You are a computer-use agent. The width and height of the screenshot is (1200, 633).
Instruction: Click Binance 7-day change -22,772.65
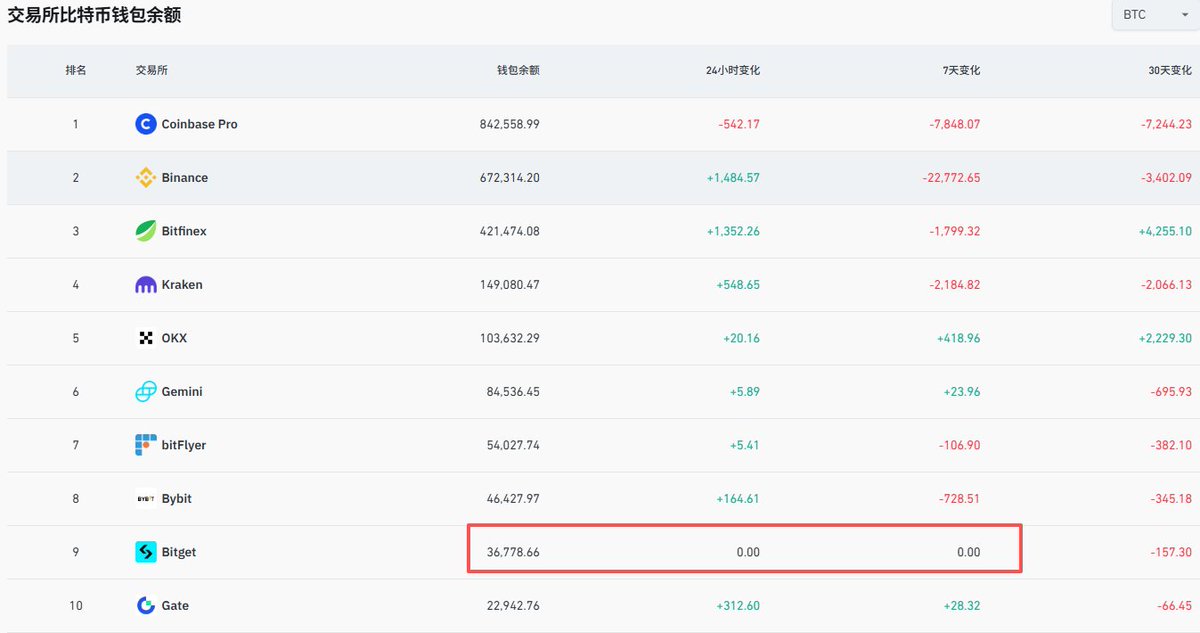pyautogui.click(x=952, y=178)
